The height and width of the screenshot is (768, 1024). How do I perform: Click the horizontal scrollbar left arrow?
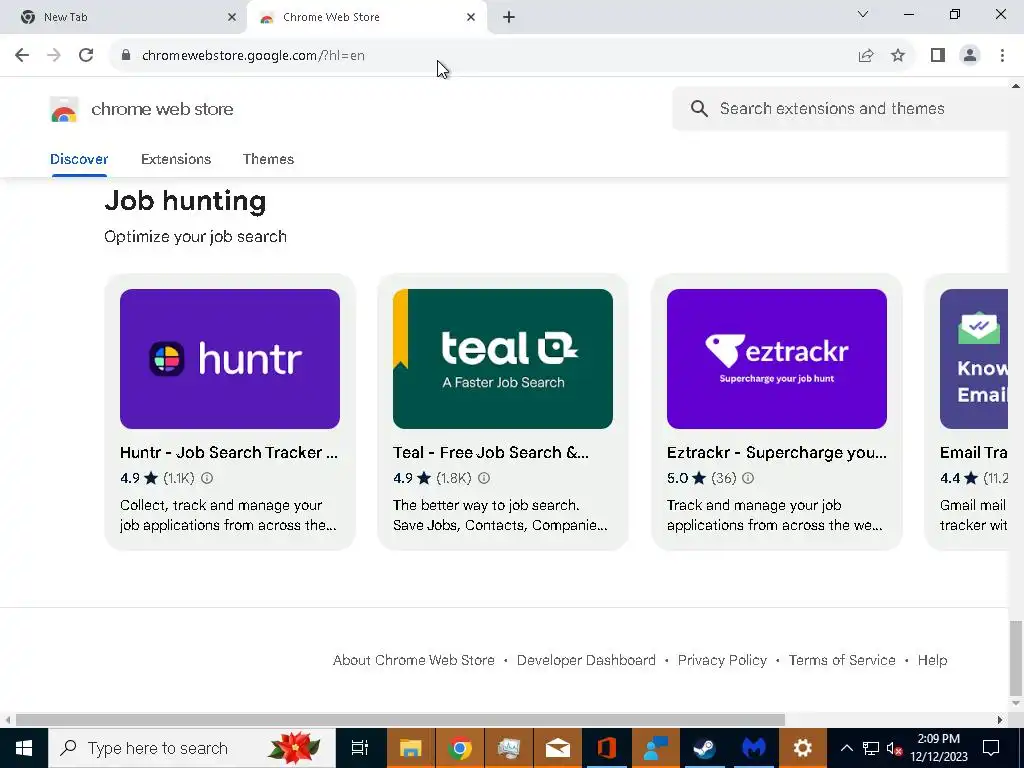pos(8,720)
